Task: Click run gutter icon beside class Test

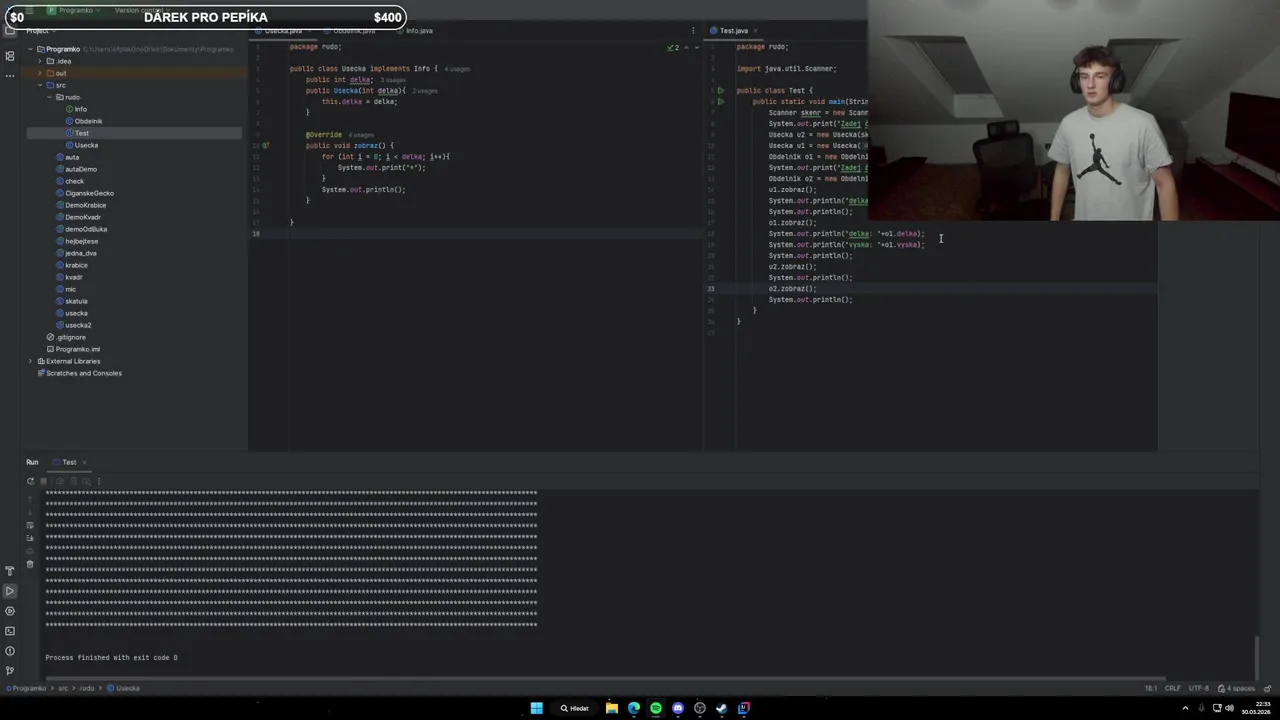Action: (x=720, y=91)
